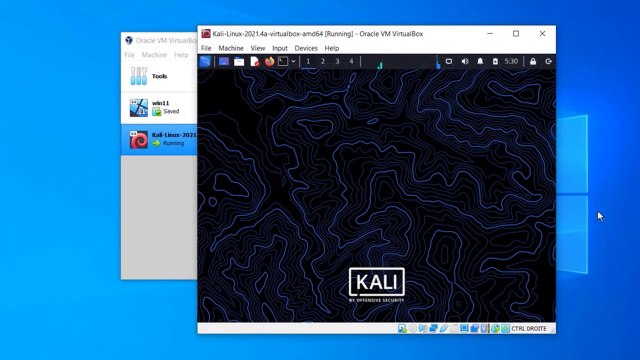Switch to Kali workspace 4
Image resolution: width=640 pixels, height=360 pixels.
point(351,61)
